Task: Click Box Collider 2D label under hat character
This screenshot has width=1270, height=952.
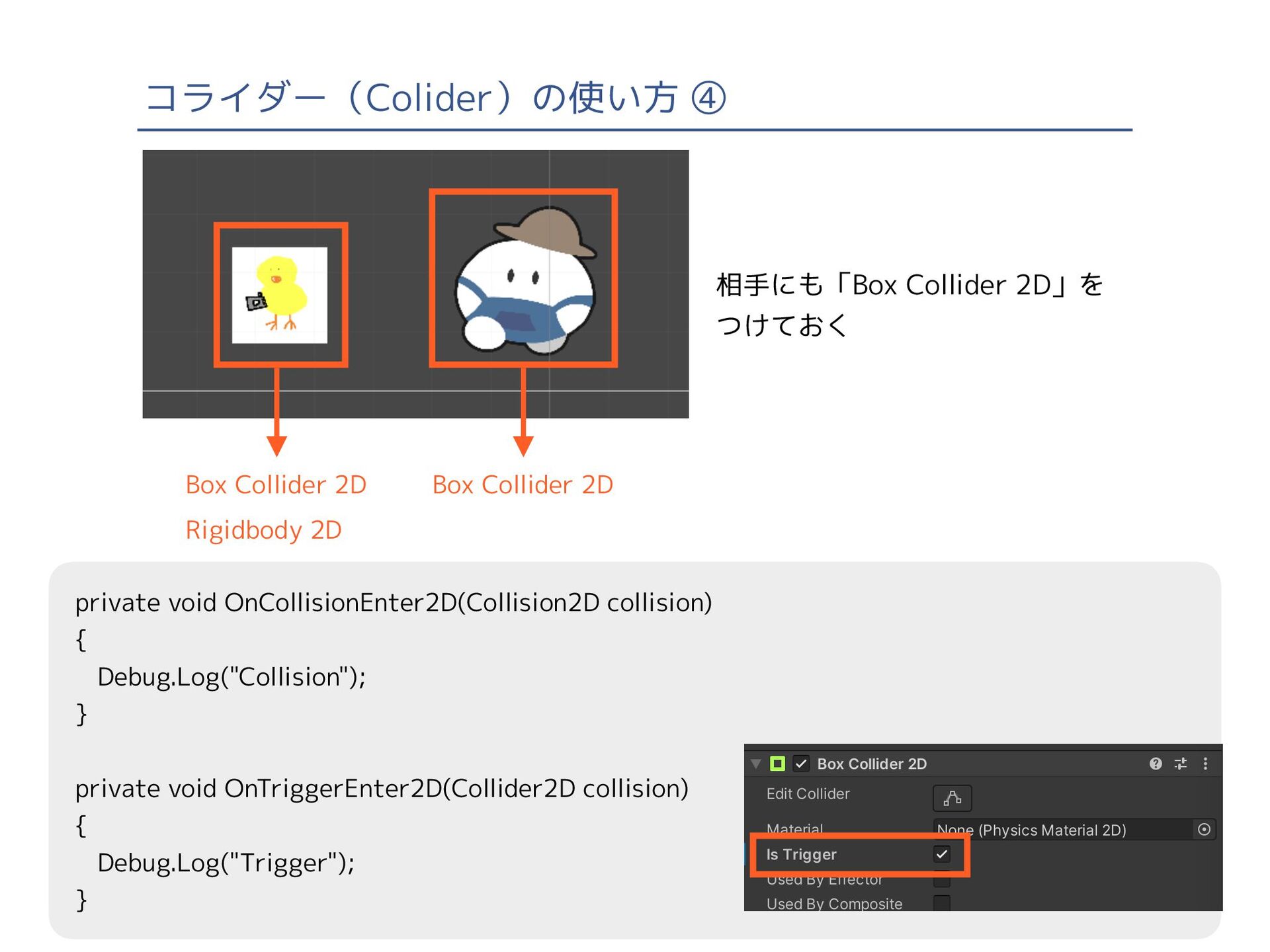Action: [x=523, y=485]
